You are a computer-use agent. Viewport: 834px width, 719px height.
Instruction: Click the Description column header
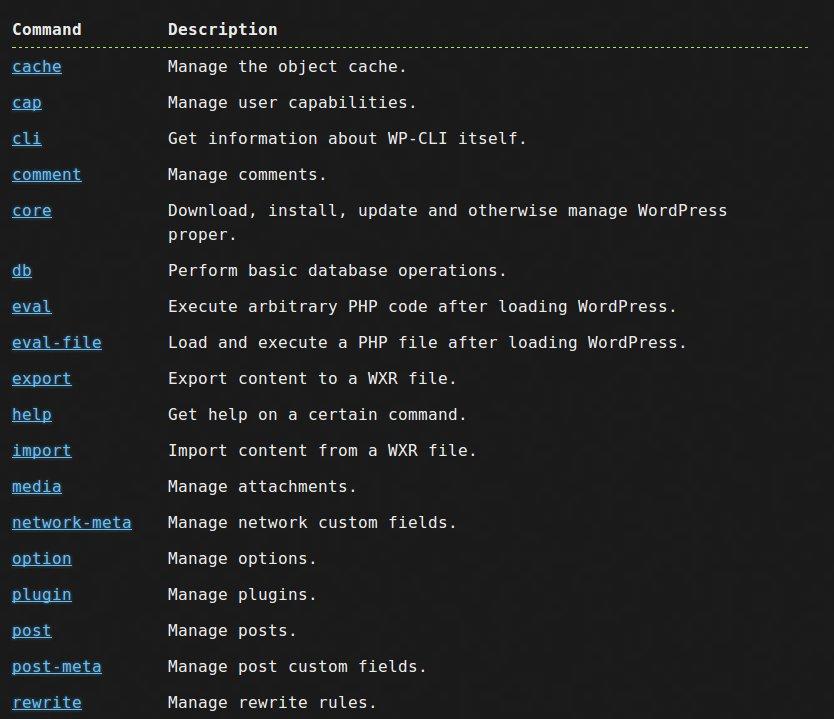coord(223,29)
